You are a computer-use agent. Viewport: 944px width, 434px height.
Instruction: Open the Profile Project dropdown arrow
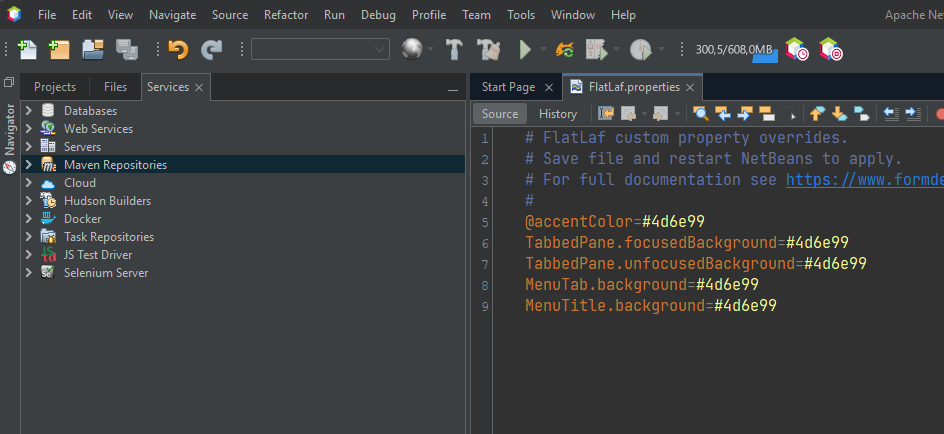tap(661, 49)
